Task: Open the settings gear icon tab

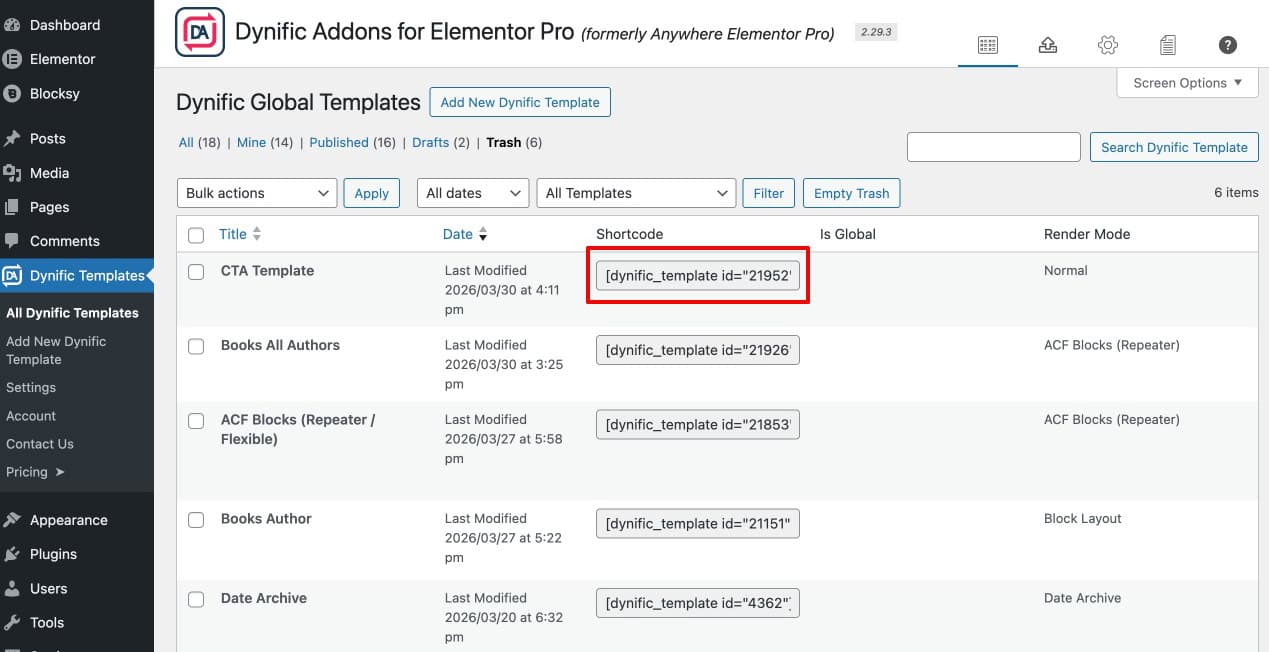Action: (1108, 45)
